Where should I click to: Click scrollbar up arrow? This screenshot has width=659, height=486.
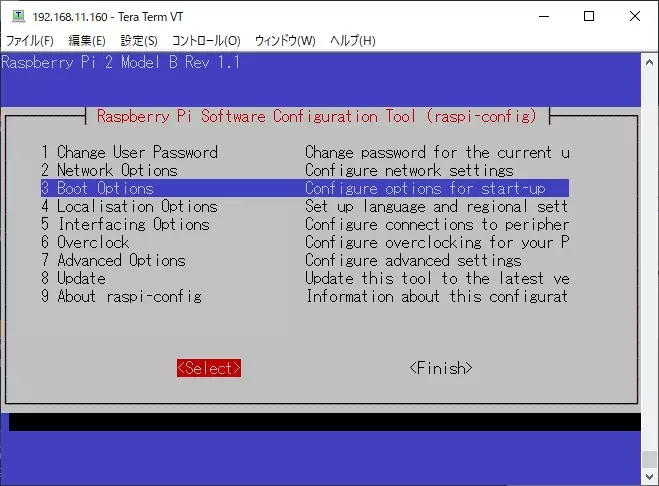click(x=649, y=62)
